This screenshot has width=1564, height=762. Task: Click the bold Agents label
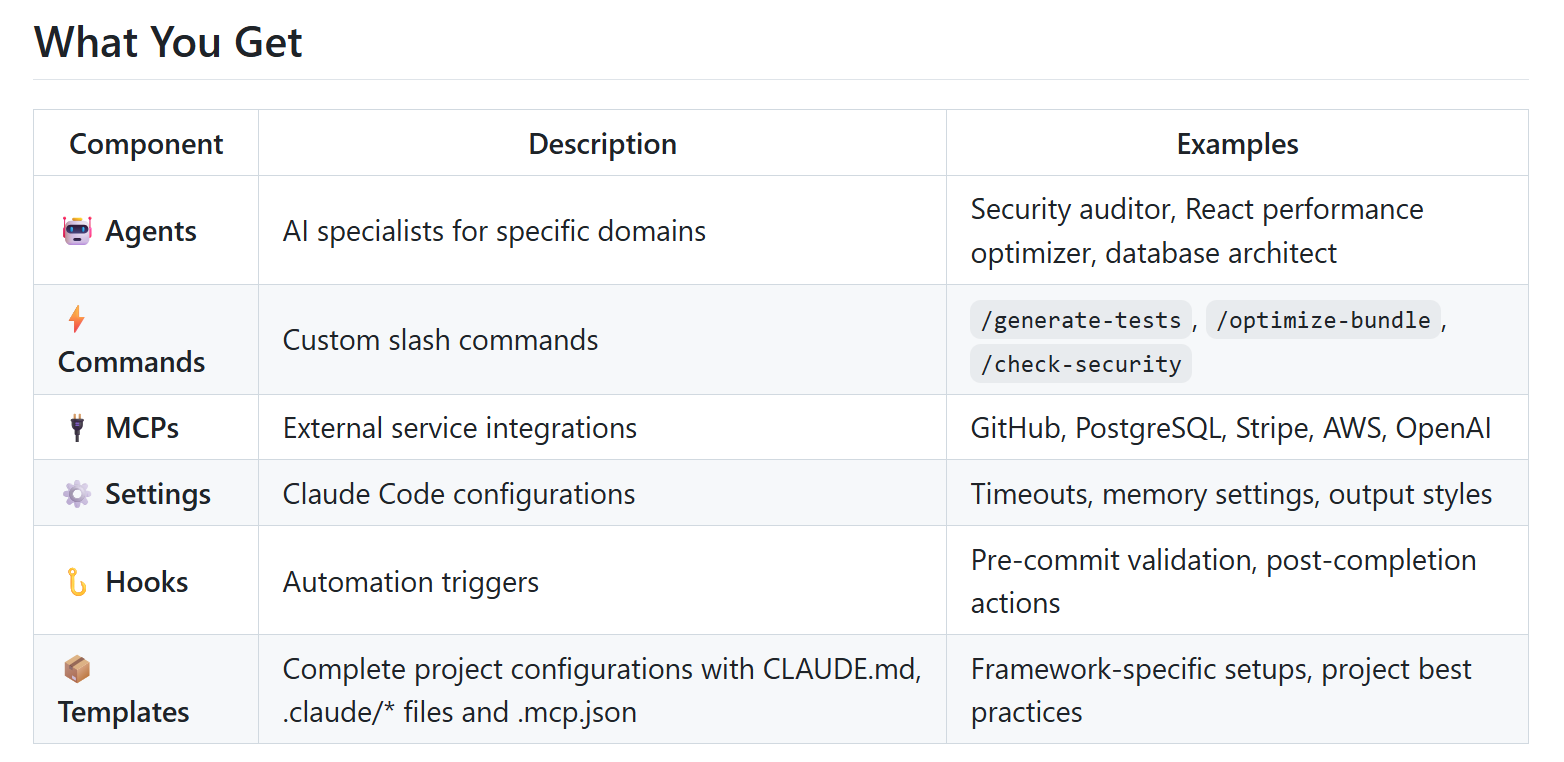(x=151, y=231)
